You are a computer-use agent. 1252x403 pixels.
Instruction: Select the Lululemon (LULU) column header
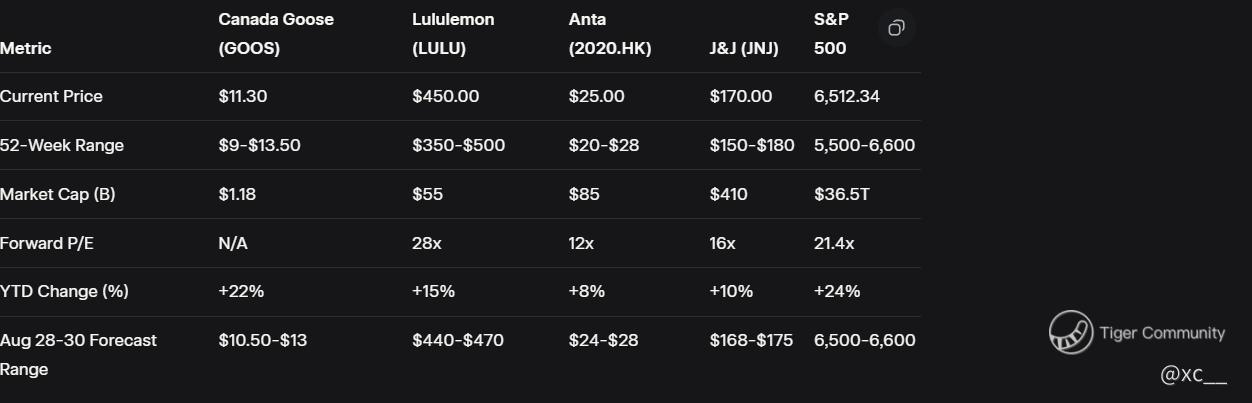tap(452, 34)
